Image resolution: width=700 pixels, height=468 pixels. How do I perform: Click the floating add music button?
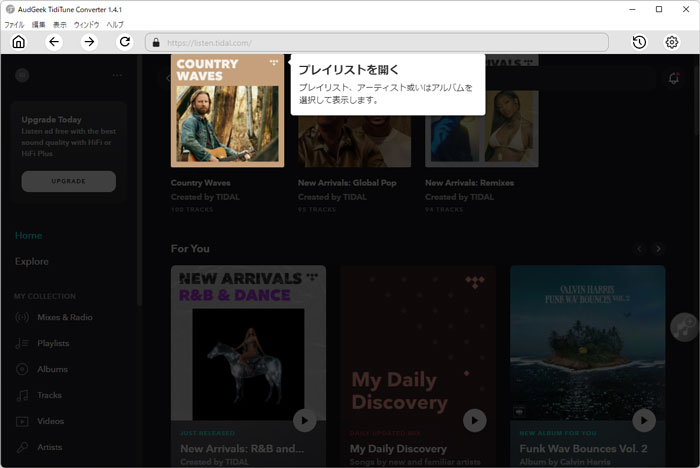pos(684,327)
